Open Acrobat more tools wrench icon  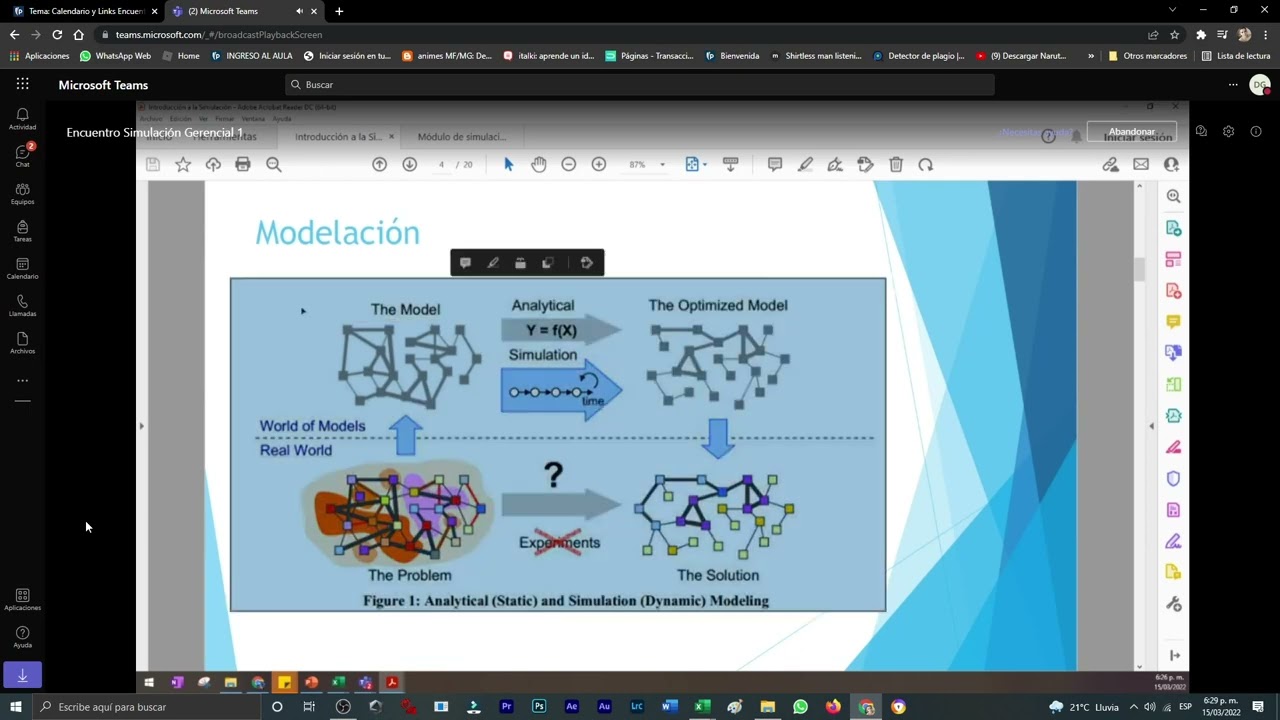pyautogui.click(x=1174, y=604)
